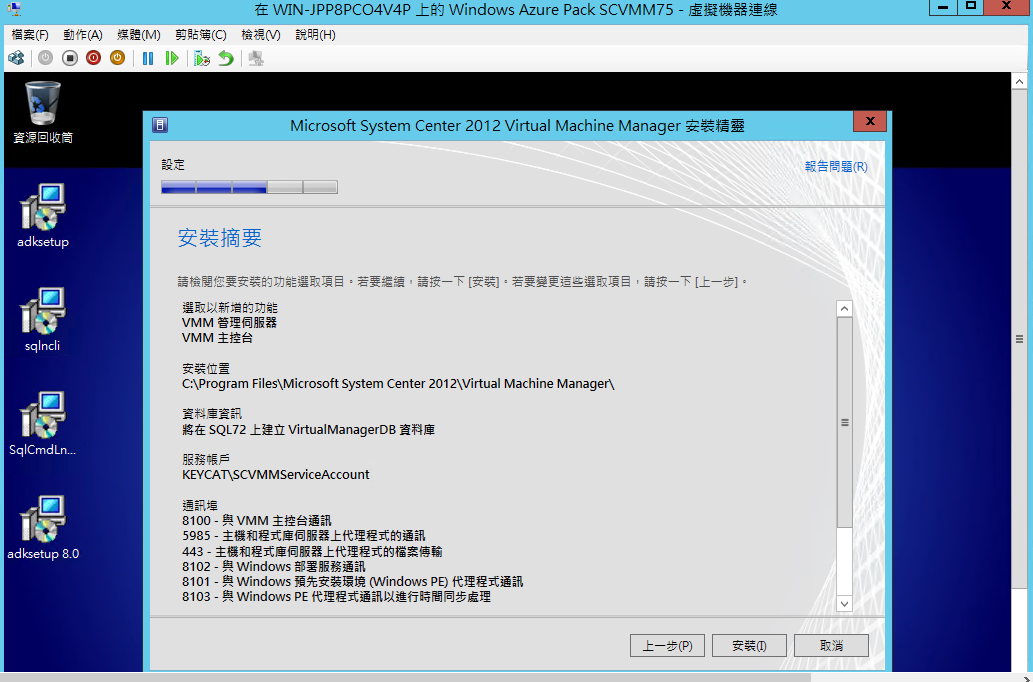Click the 上一步(P) button
This screenshot has height=682, width=1033.
tap(667, 646)
